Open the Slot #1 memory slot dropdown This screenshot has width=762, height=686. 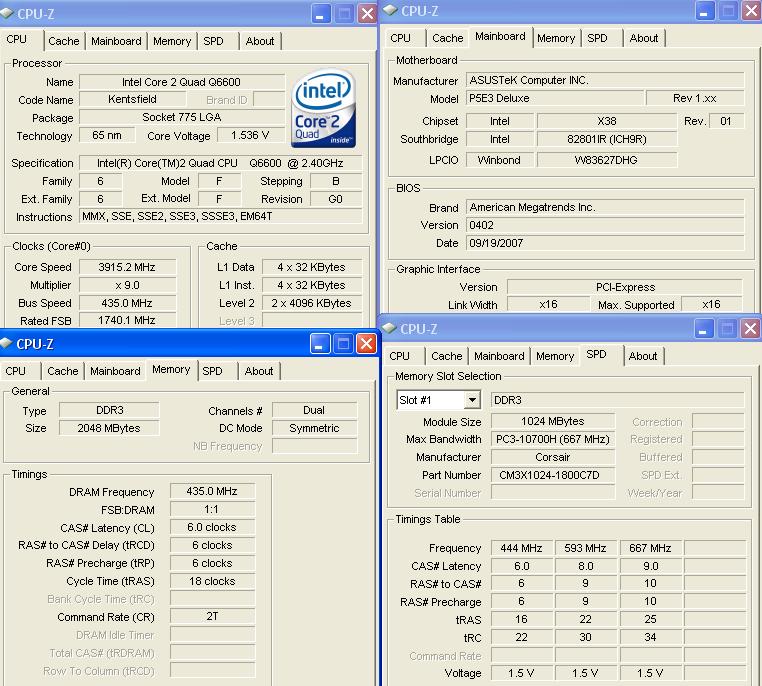tap(472, 400)
